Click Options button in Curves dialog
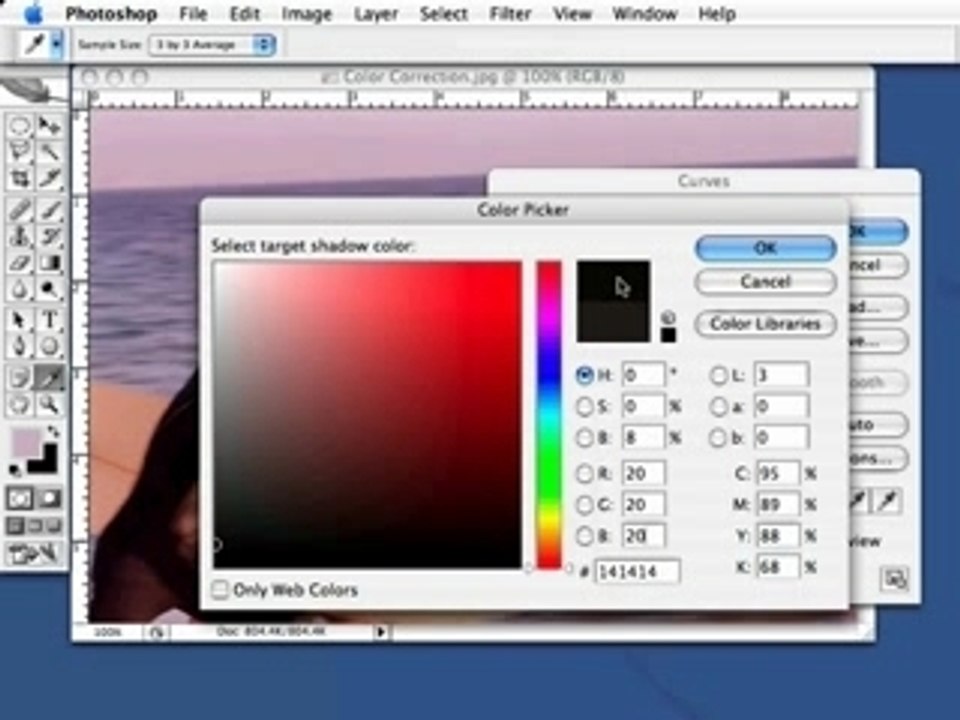Screen dimensions: 960x720 pyautogui.click(x=877, y=458)
